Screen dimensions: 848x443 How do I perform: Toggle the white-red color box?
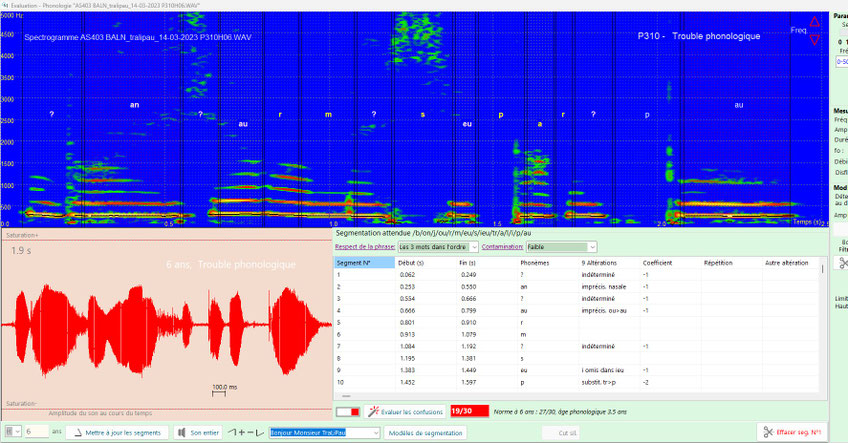[x=348, y=411]
